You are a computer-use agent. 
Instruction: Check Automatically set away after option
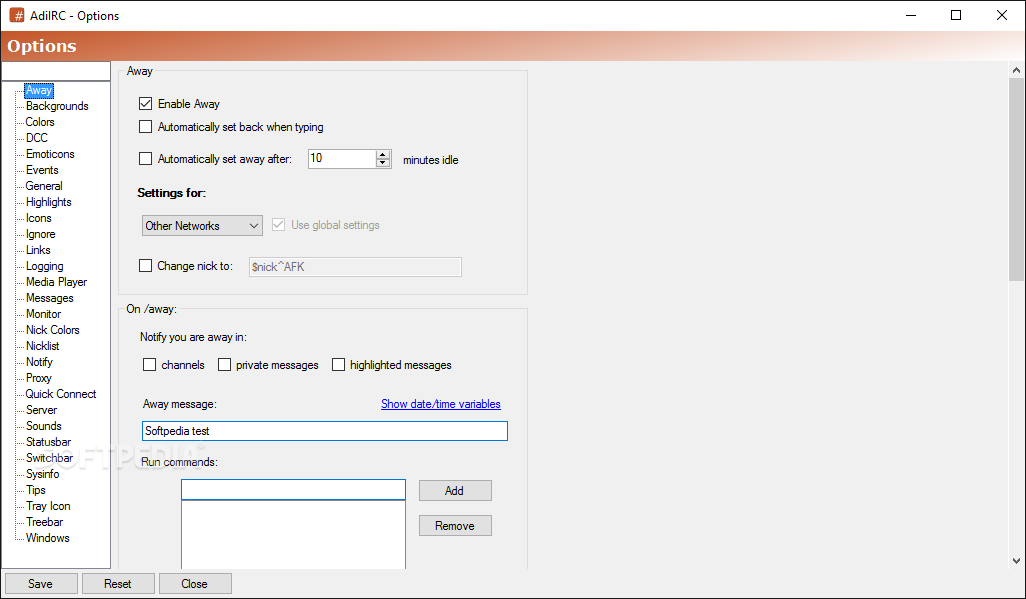pyautogui.click(x=145, y=158)
